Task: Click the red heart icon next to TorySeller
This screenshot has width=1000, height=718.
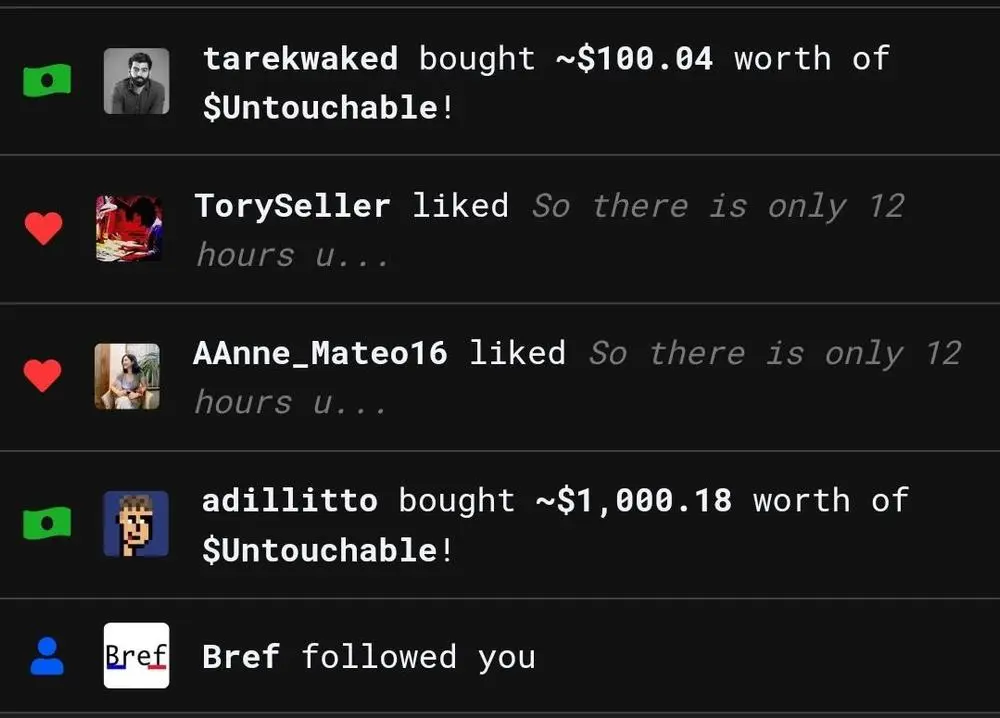Action: [44, 229]
